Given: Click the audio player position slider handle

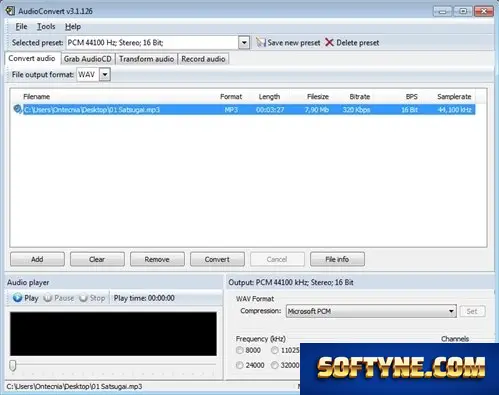Looking at the screenshot, I should pyautogui.click(x=13, y=365).
